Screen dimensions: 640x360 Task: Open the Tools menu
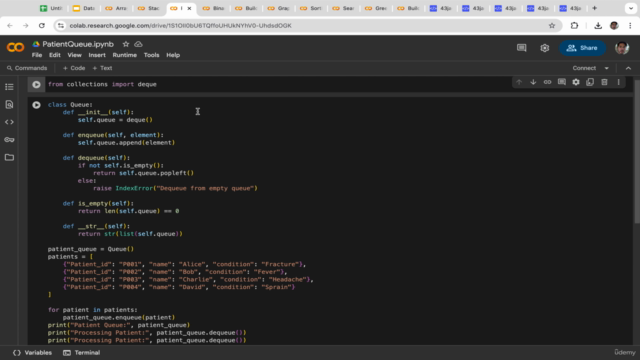click(x=151, y=55)
